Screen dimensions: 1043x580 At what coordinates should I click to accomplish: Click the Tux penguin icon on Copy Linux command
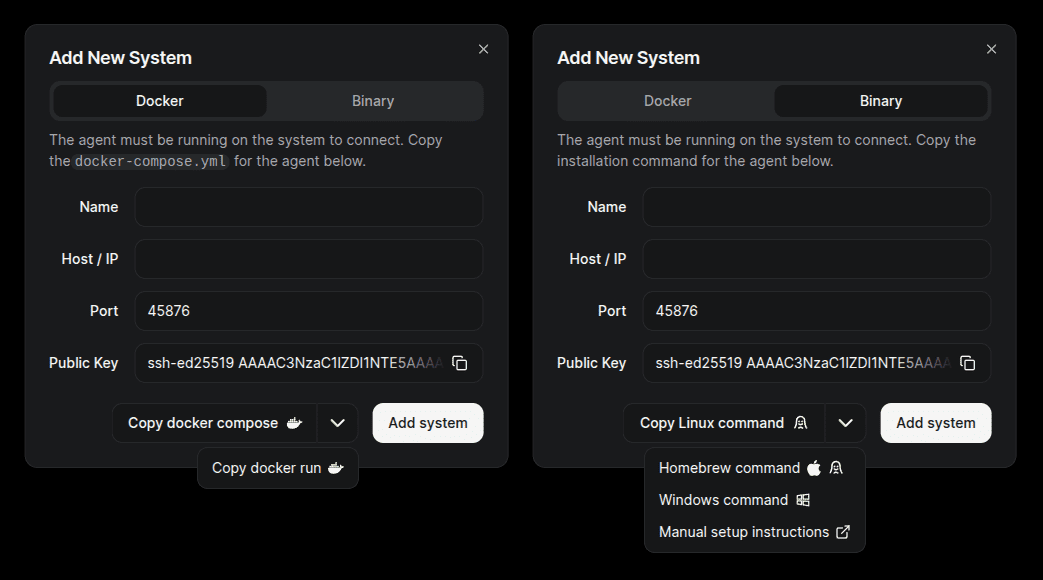coord(801,423)
